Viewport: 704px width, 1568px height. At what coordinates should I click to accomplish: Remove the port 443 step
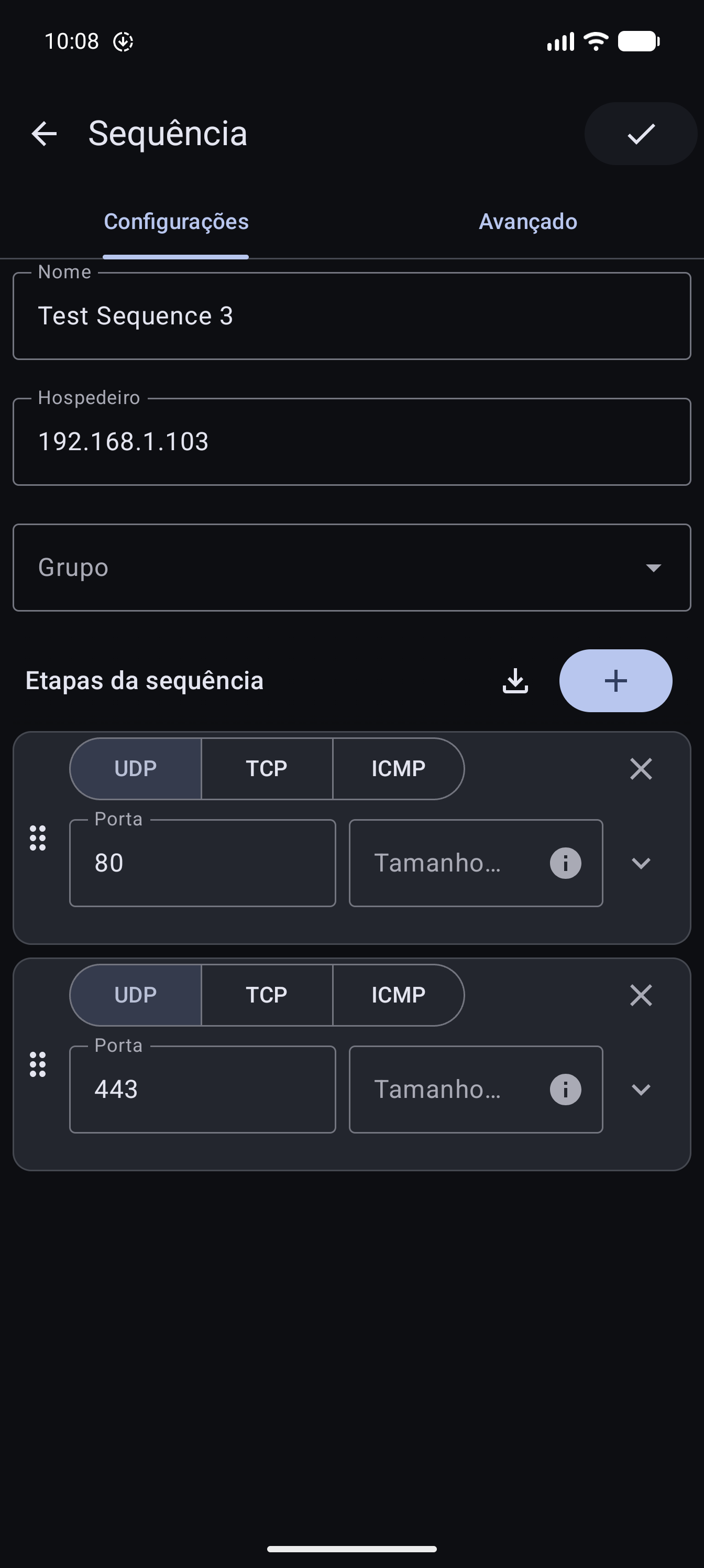point(641,995)
